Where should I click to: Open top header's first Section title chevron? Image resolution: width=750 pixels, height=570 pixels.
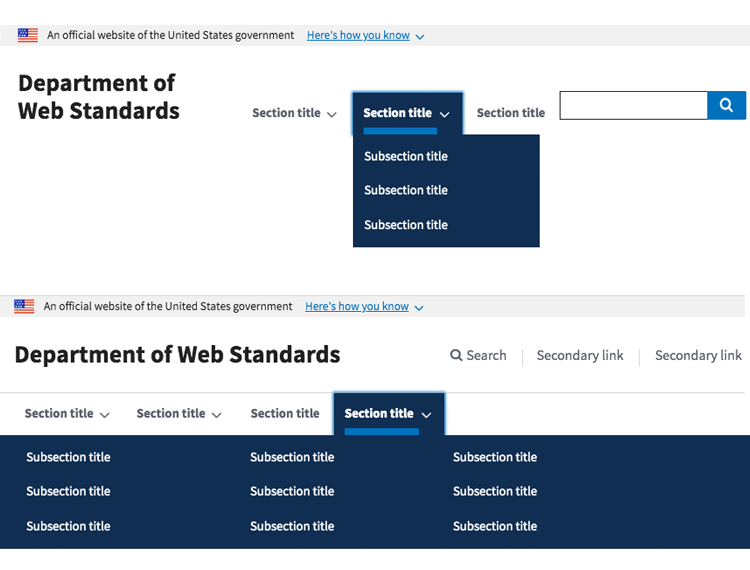pyautogui.click(x=331, y=114)
